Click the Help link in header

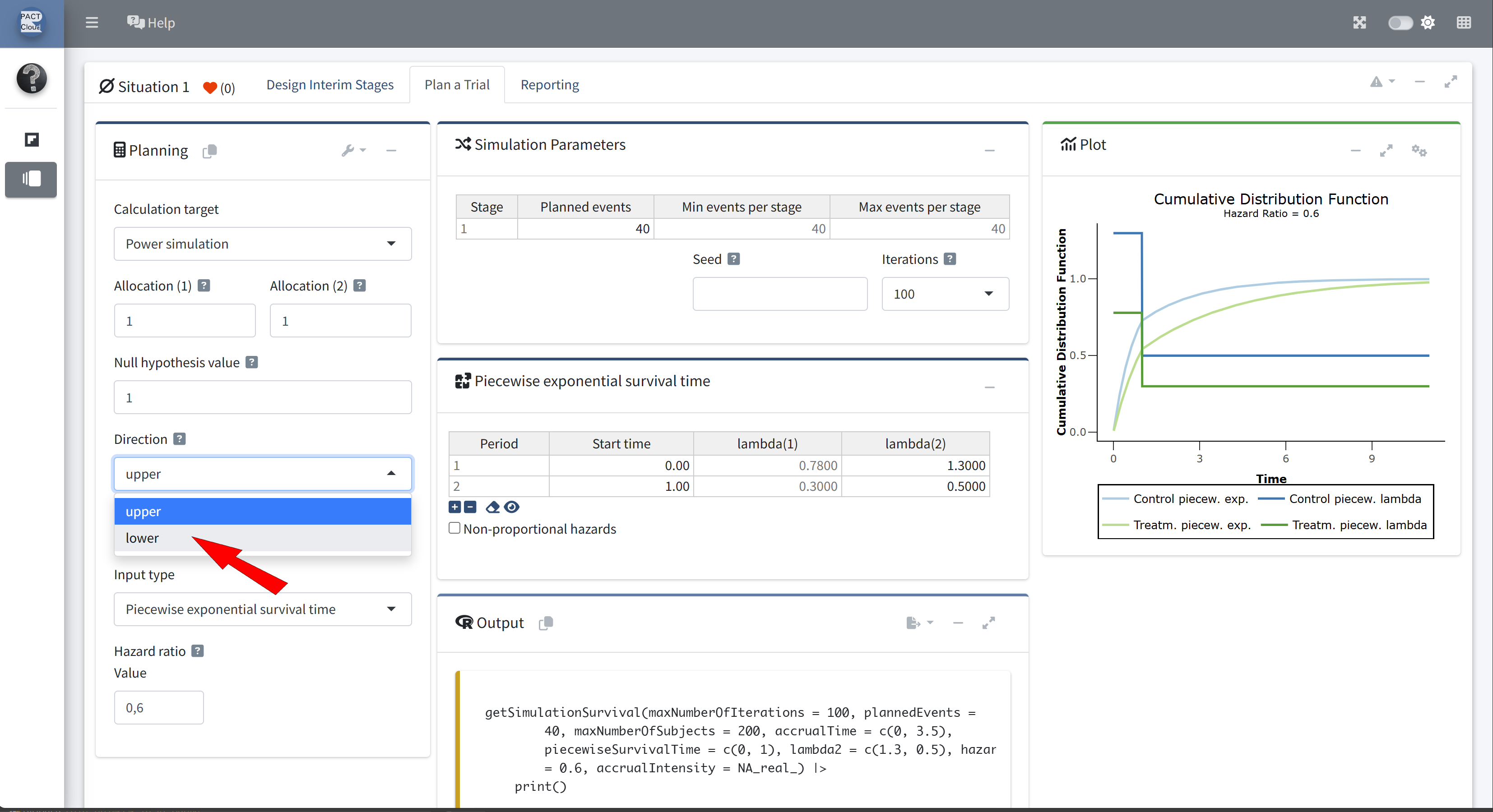151,23
